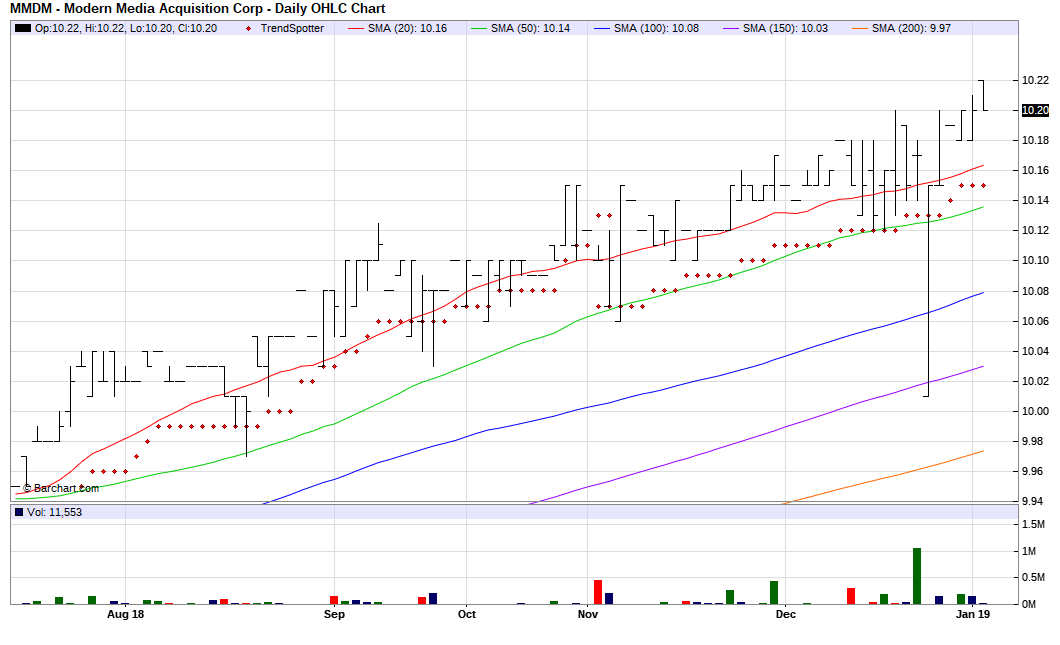Click the tallest green volume bar in late December

917,576
